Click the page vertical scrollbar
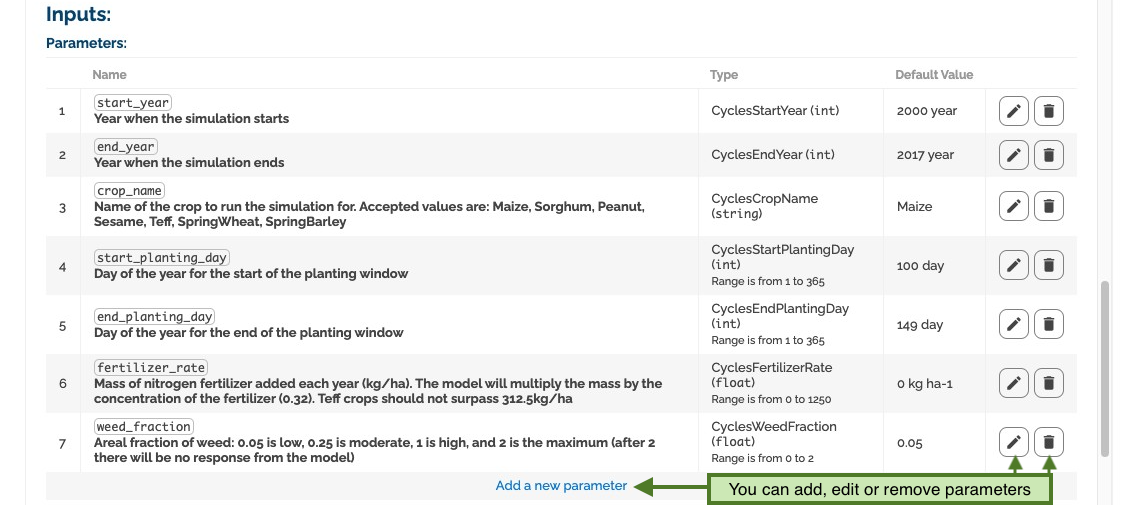 click(1105, 369)
